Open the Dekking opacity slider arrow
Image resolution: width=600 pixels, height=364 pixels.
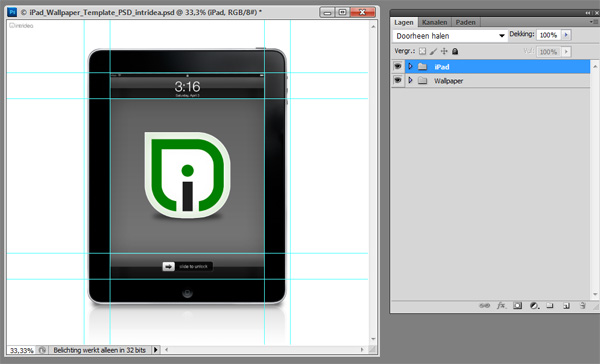pos(566,35)
